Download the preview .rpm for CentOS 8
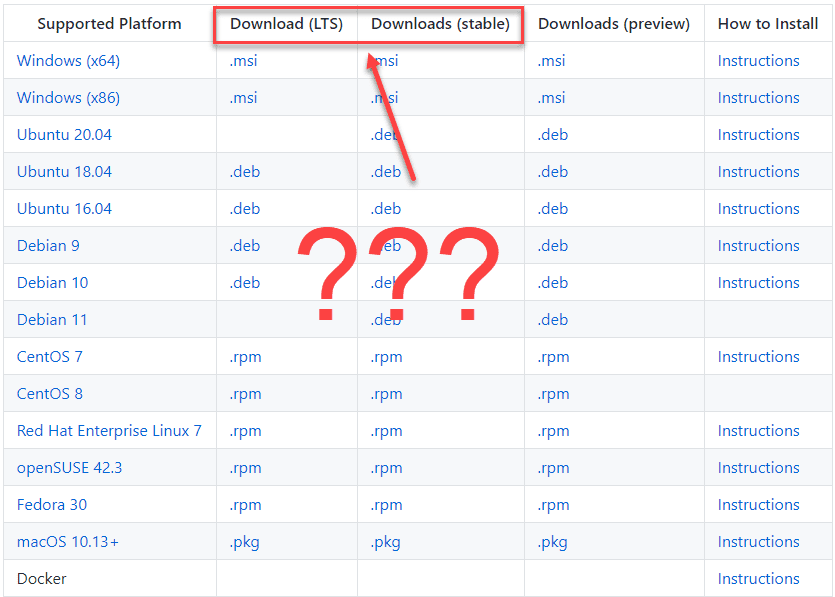This screenshot has width=835, height=597. pyautogui.click(x=553, y=395)
